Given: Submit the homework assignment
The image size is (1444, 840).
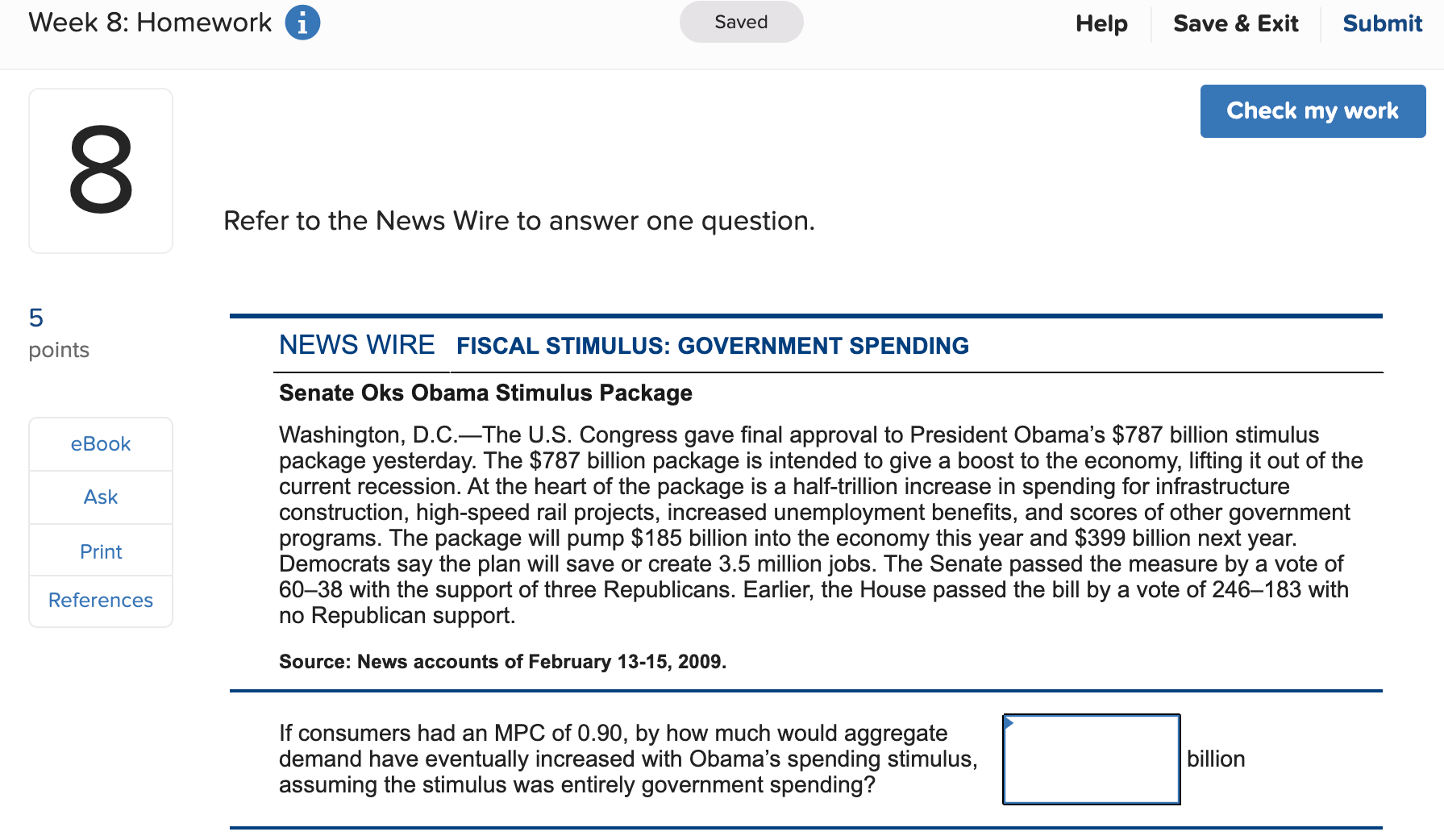Looking at the screenshot, I should tap(1382, 23).
